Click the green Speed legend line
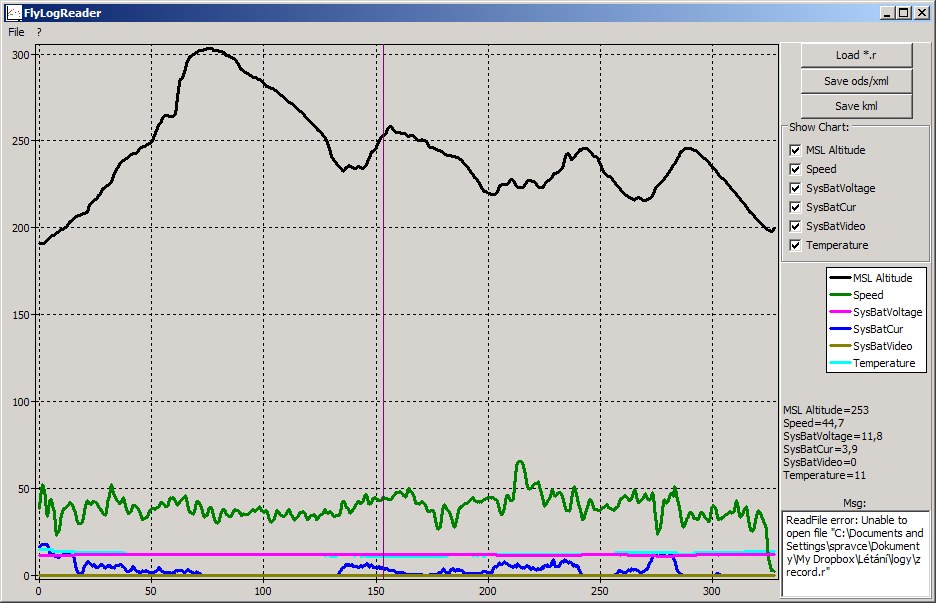Viewport: 936px width, 603px height. pos(840,296)
